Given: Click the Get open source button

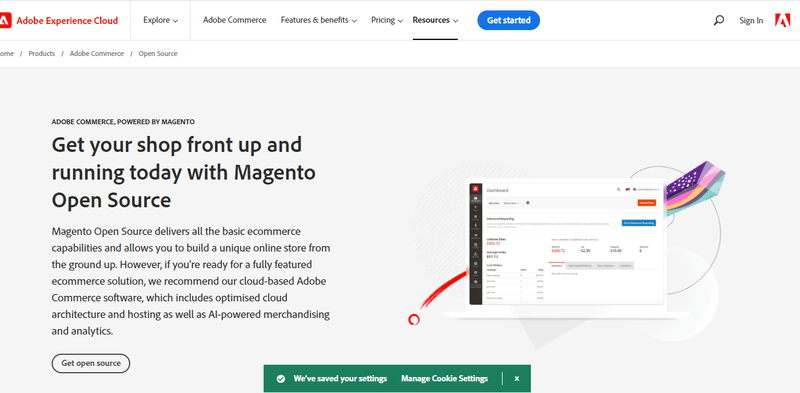Looking at the screenshot, I should [91, 363].
